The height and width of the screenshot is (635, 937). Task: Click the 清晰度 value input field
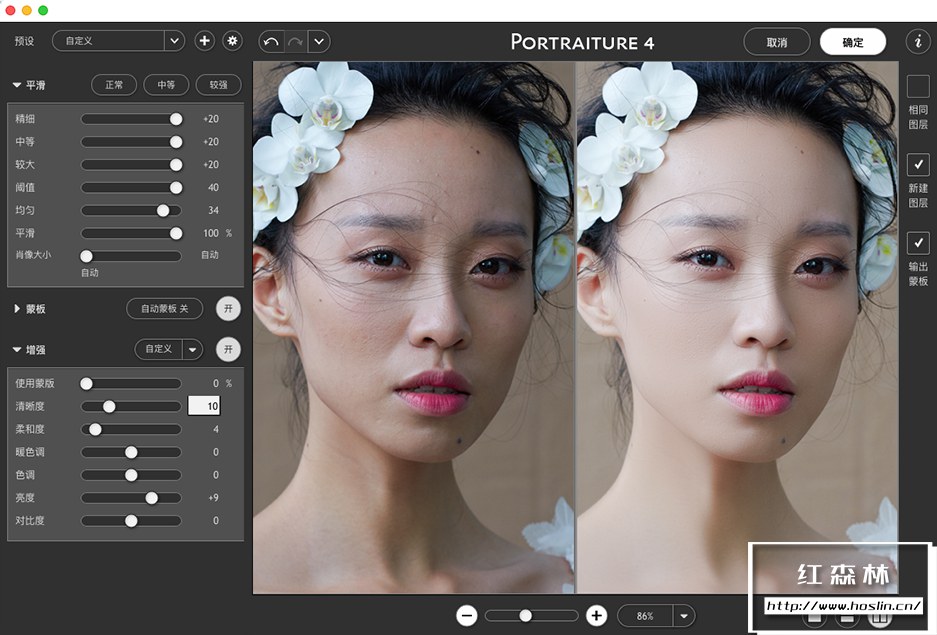[204, 406]
